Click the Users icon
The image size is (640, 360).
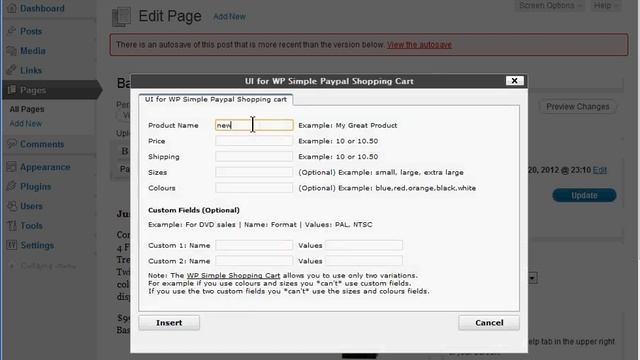point(12,206)
